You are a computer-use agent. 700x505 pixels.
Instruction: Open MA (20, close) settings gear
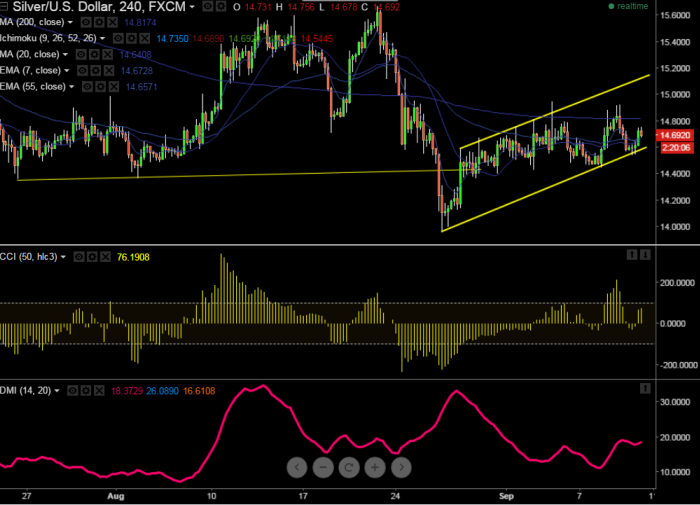point(94,54)
